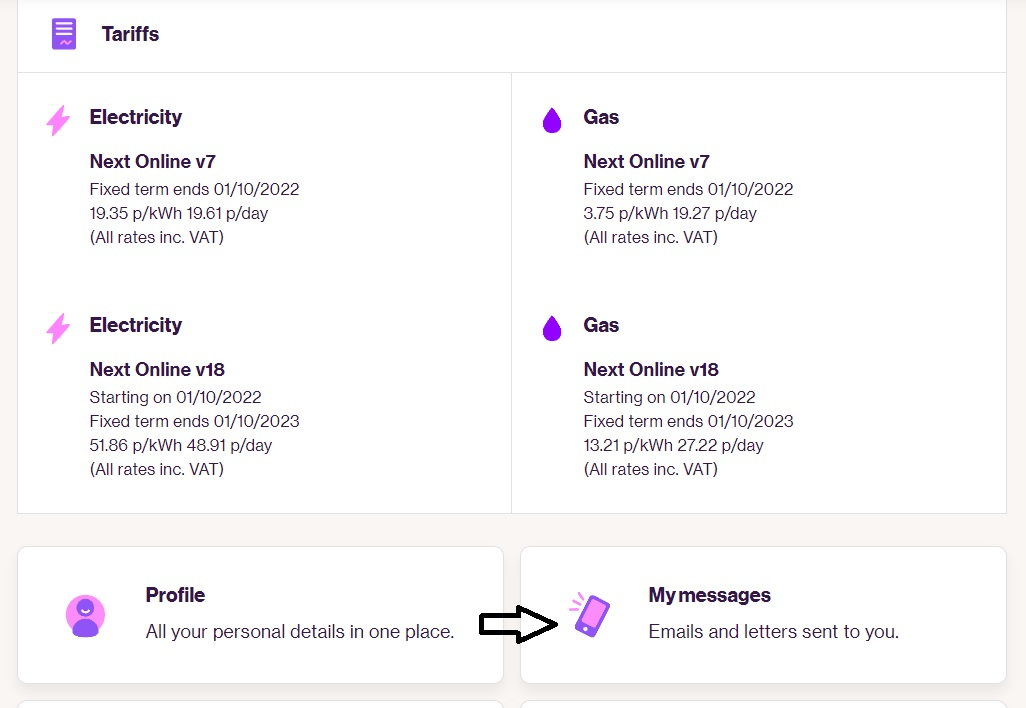Select the electricity Next Online v18 tariff name
This screenshot has height=708, width=1026.
click(157, 369)
